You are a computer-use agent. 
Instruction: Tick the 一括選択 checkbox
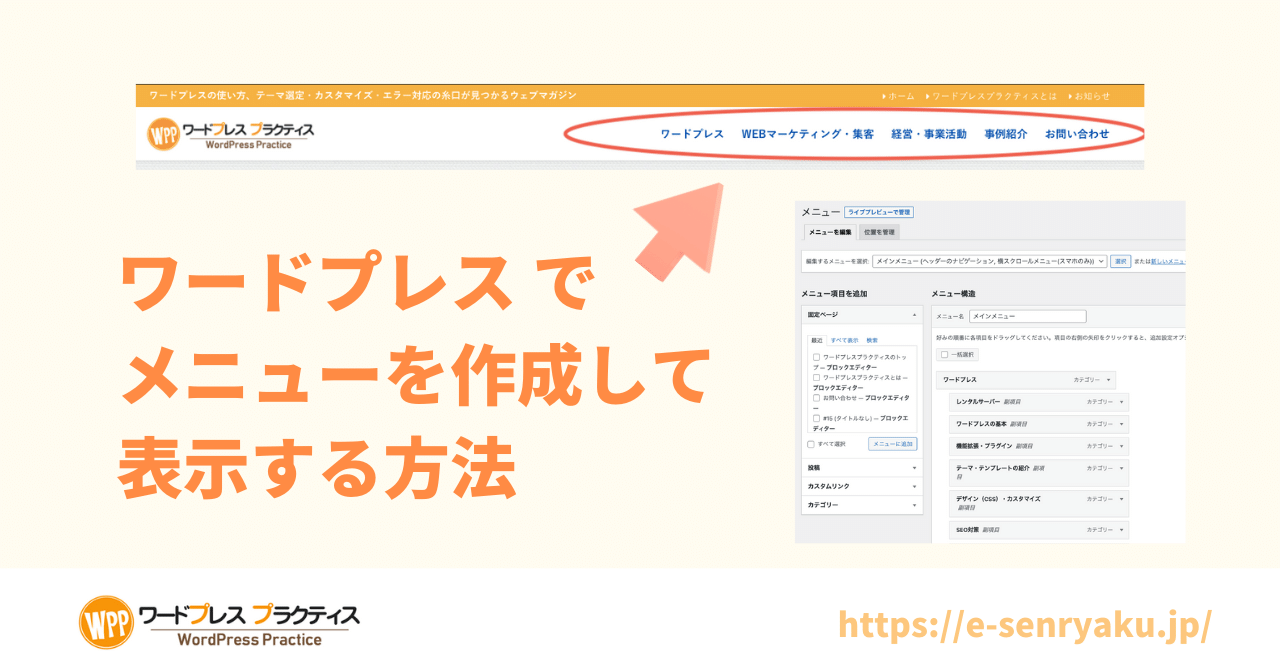(944, 354)
